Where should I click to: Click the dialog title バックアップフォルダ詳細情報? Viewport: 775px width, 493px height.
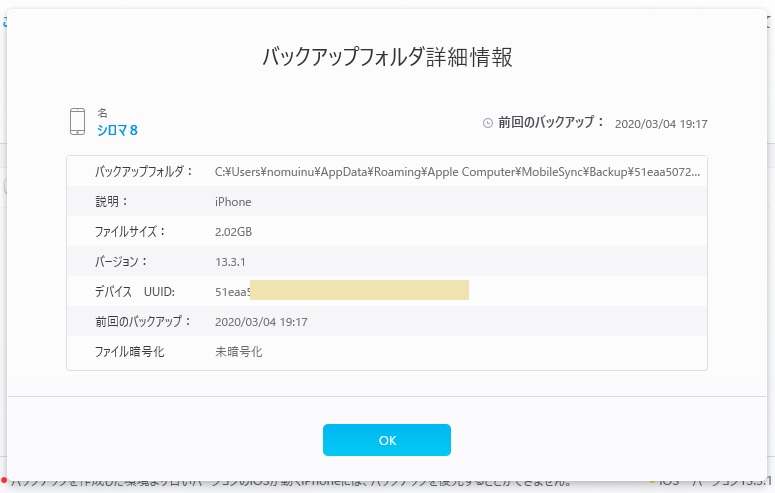click(387, 57)
